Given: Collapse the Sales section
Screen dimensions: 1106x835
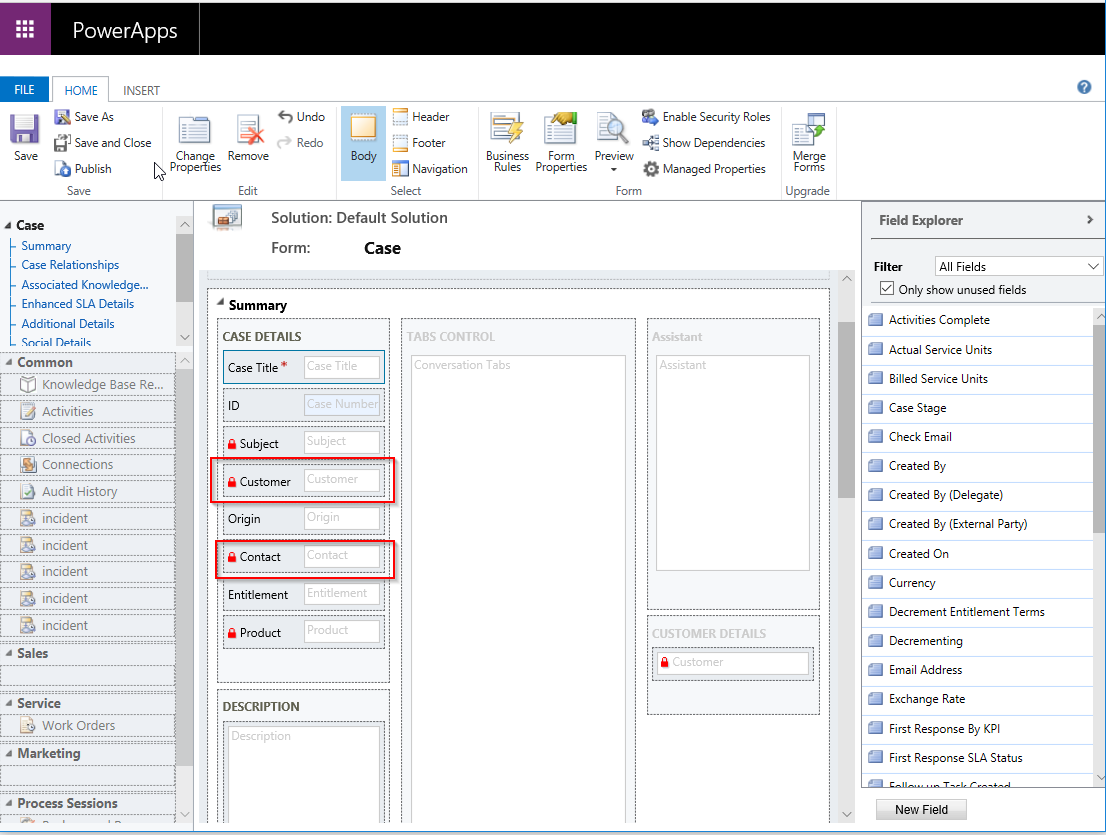Looking at the screenshot, I should 9,653.
